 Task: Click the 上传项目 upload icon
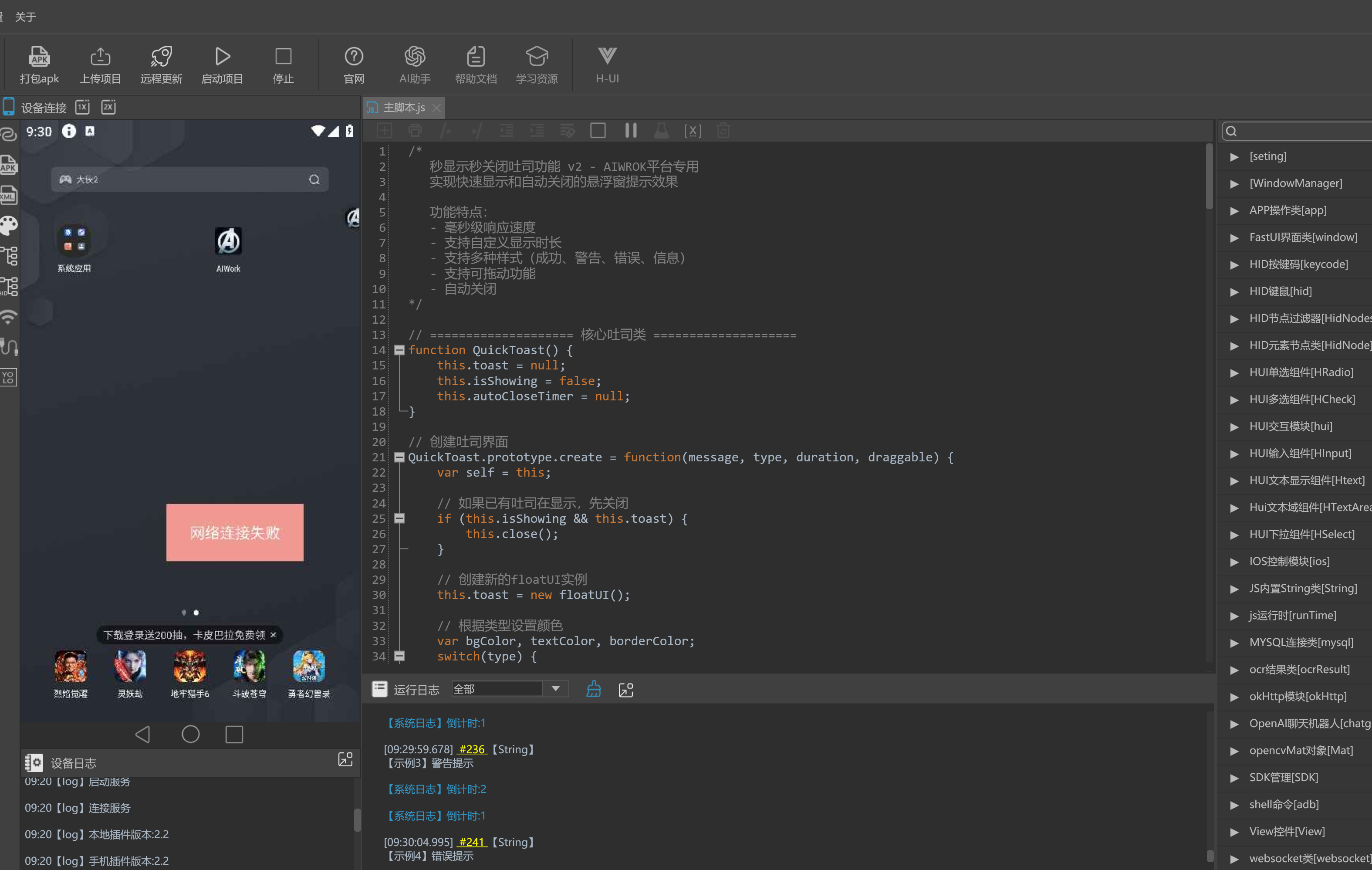(100, 56)
